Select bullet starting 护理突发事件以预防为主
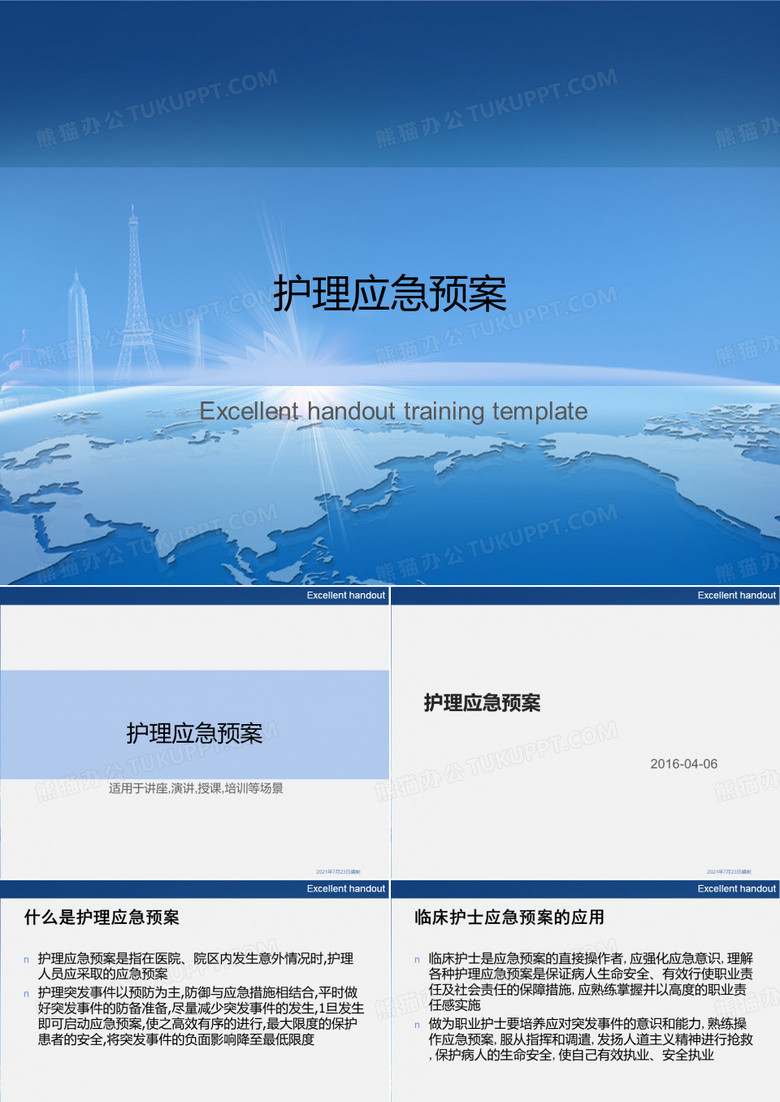The height and width of the screenshot is (1102, 780). pyautogui.click(x=201, y=1016)
